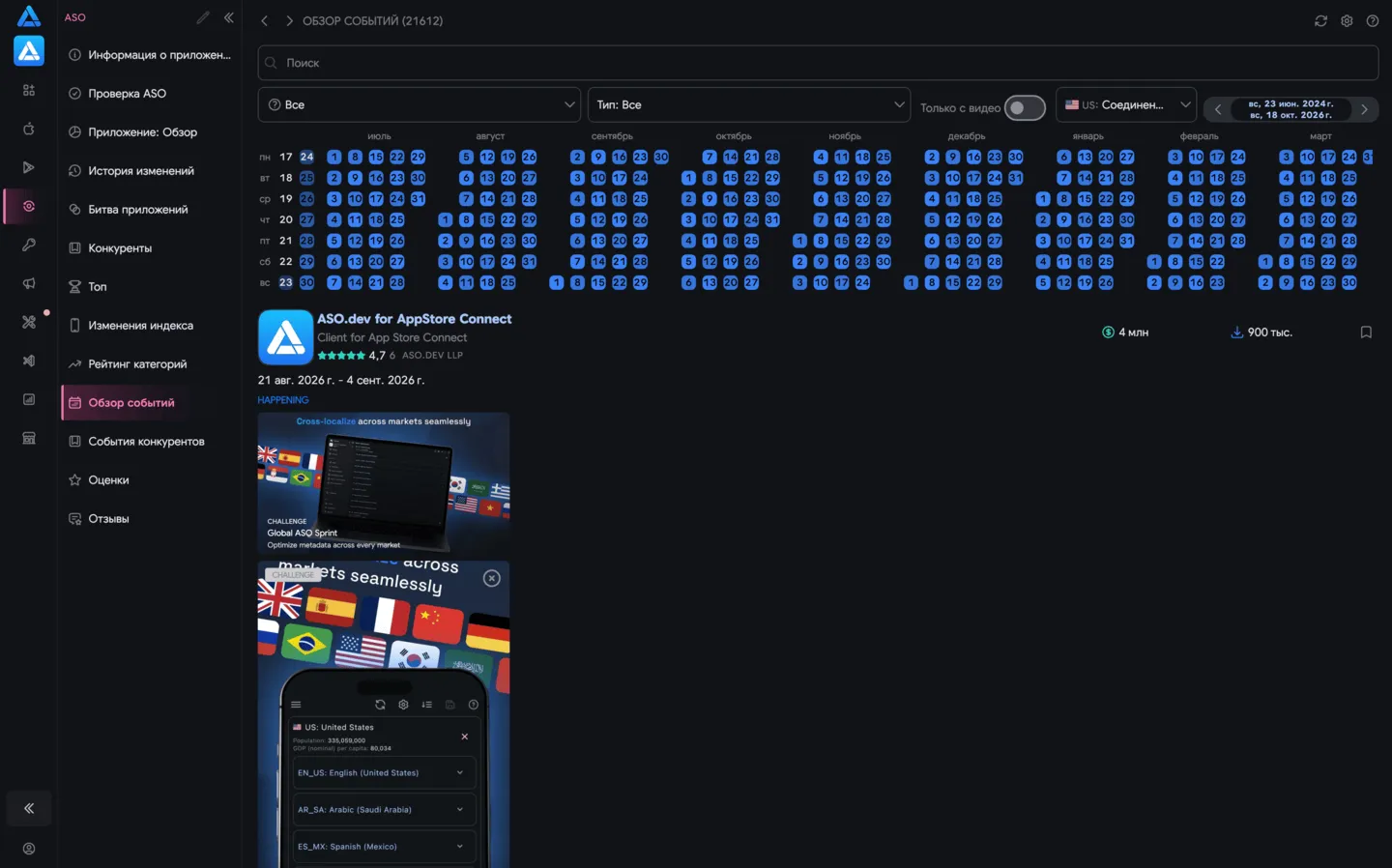The height and width of the screenshot is (868, 1392).
Task: Go forward using the header right arrow
Action: click(x=289, y=20)
